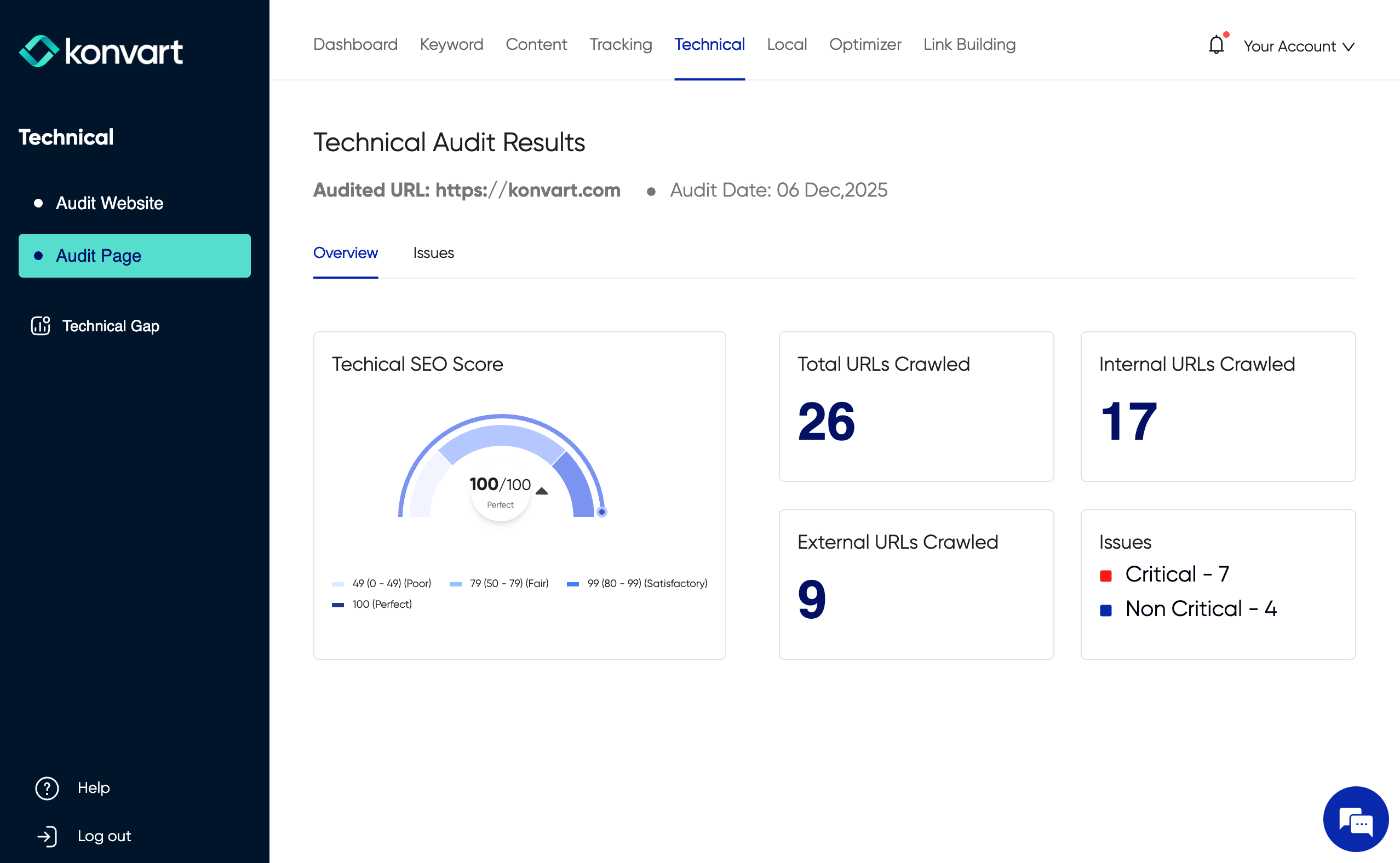This screenshot has width=1400, height=863.
Task: Click the Help question mark icon
Action: (47, 788)
